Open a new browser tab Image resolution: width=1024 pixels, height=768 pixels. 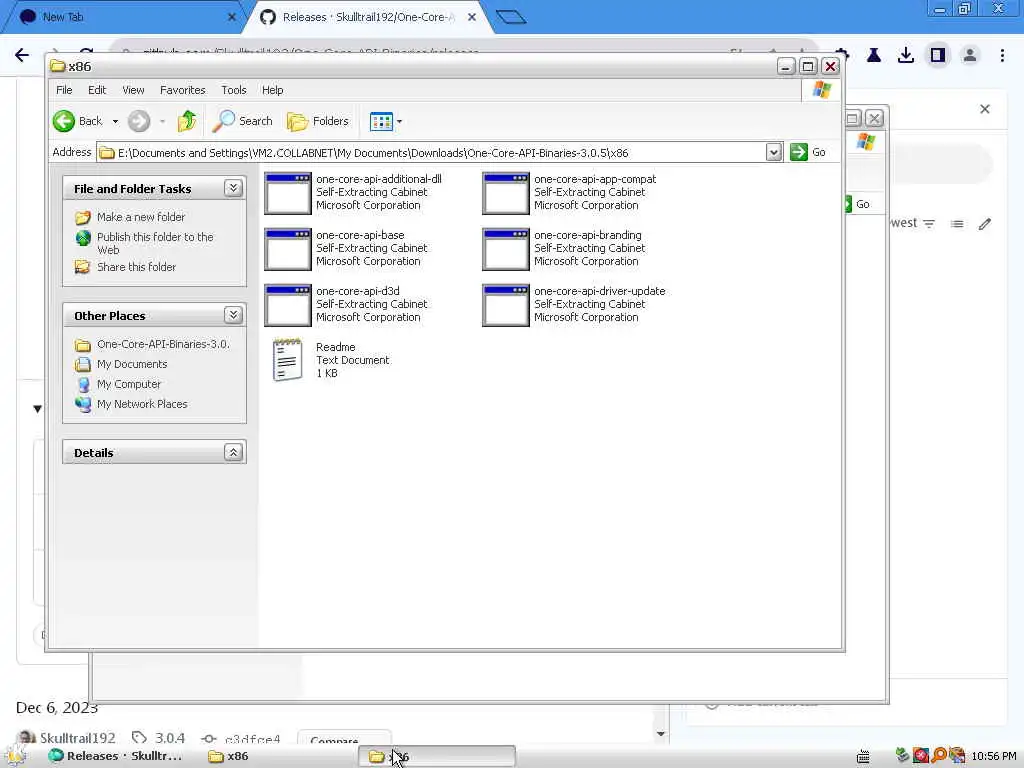(x=511, y=17)
